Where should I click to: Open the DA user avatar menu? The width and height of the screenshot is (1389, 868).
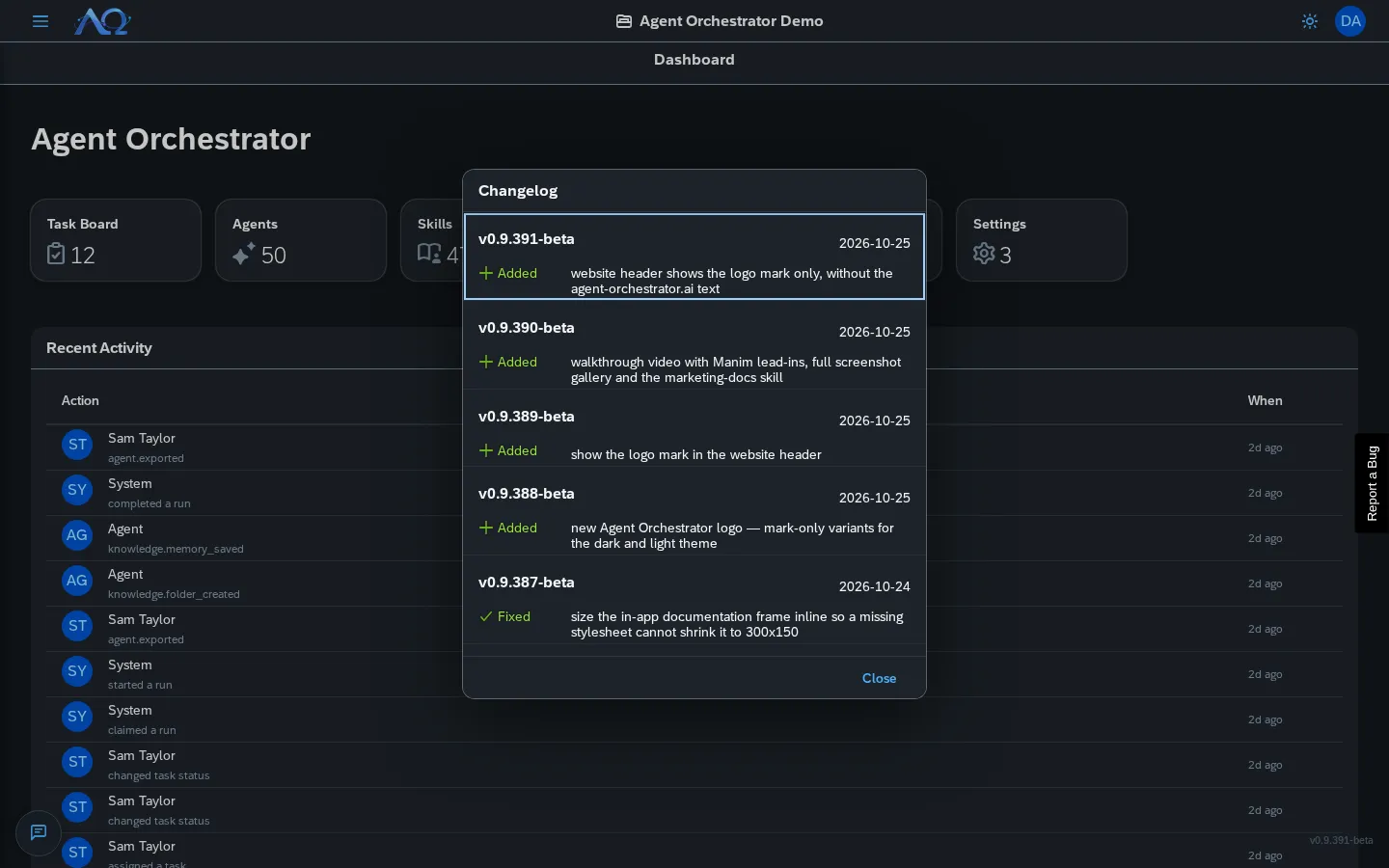(1350, 21)
